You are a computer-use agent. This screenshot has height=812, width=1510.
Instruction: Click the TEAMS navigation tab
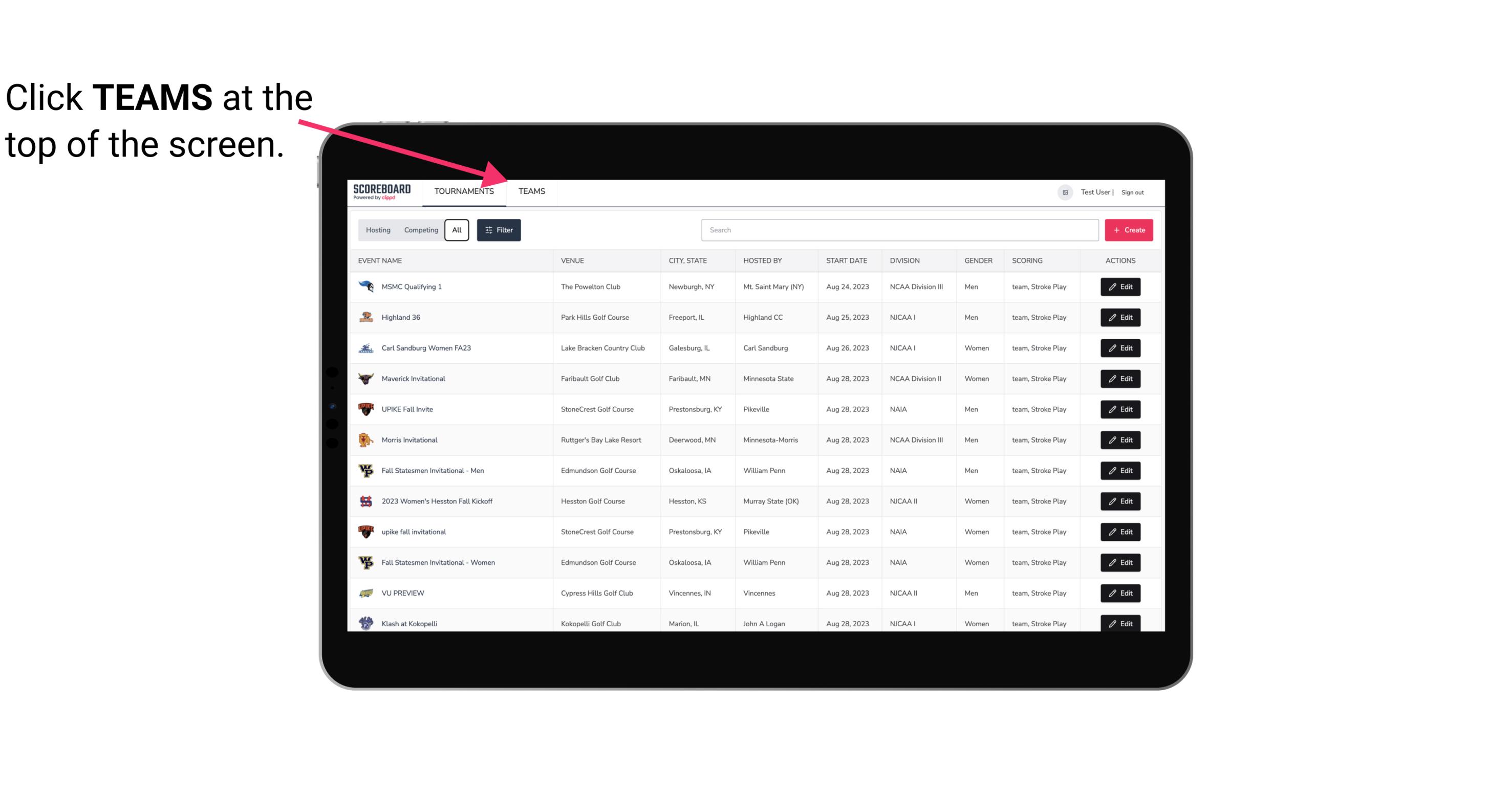click(531, 191)
